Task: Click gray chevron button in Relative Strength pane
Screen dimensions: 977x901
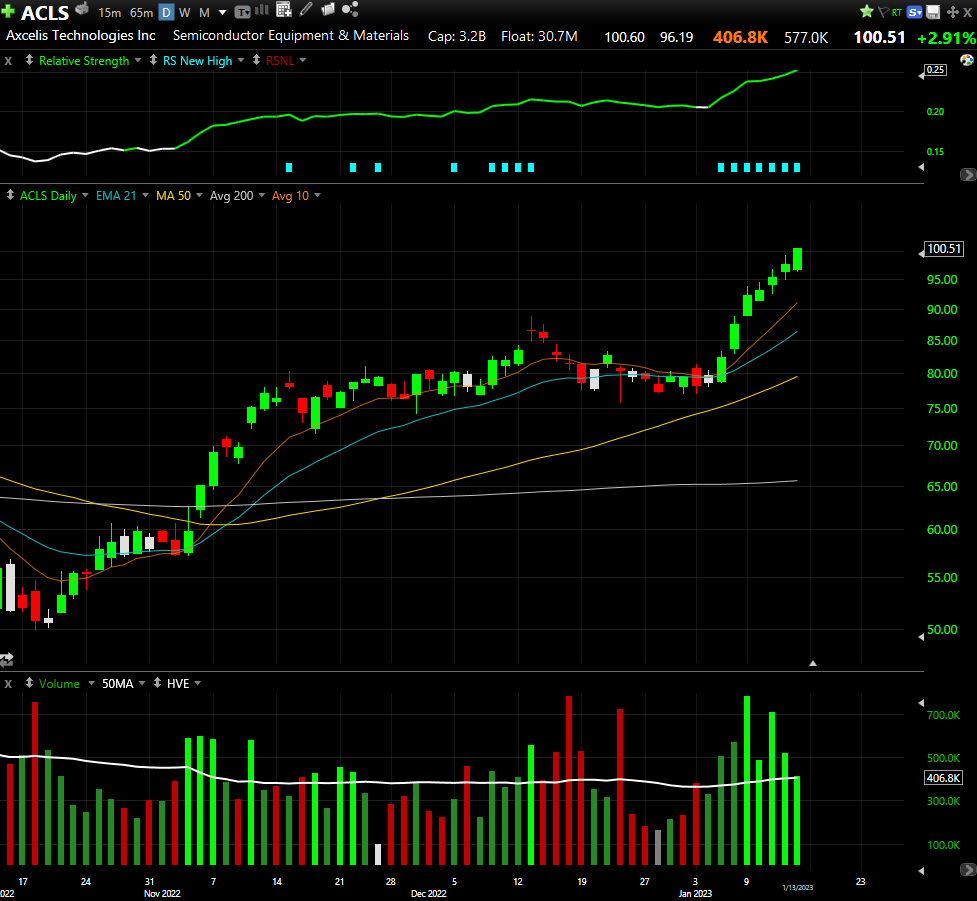Action: tap(968, 174)
